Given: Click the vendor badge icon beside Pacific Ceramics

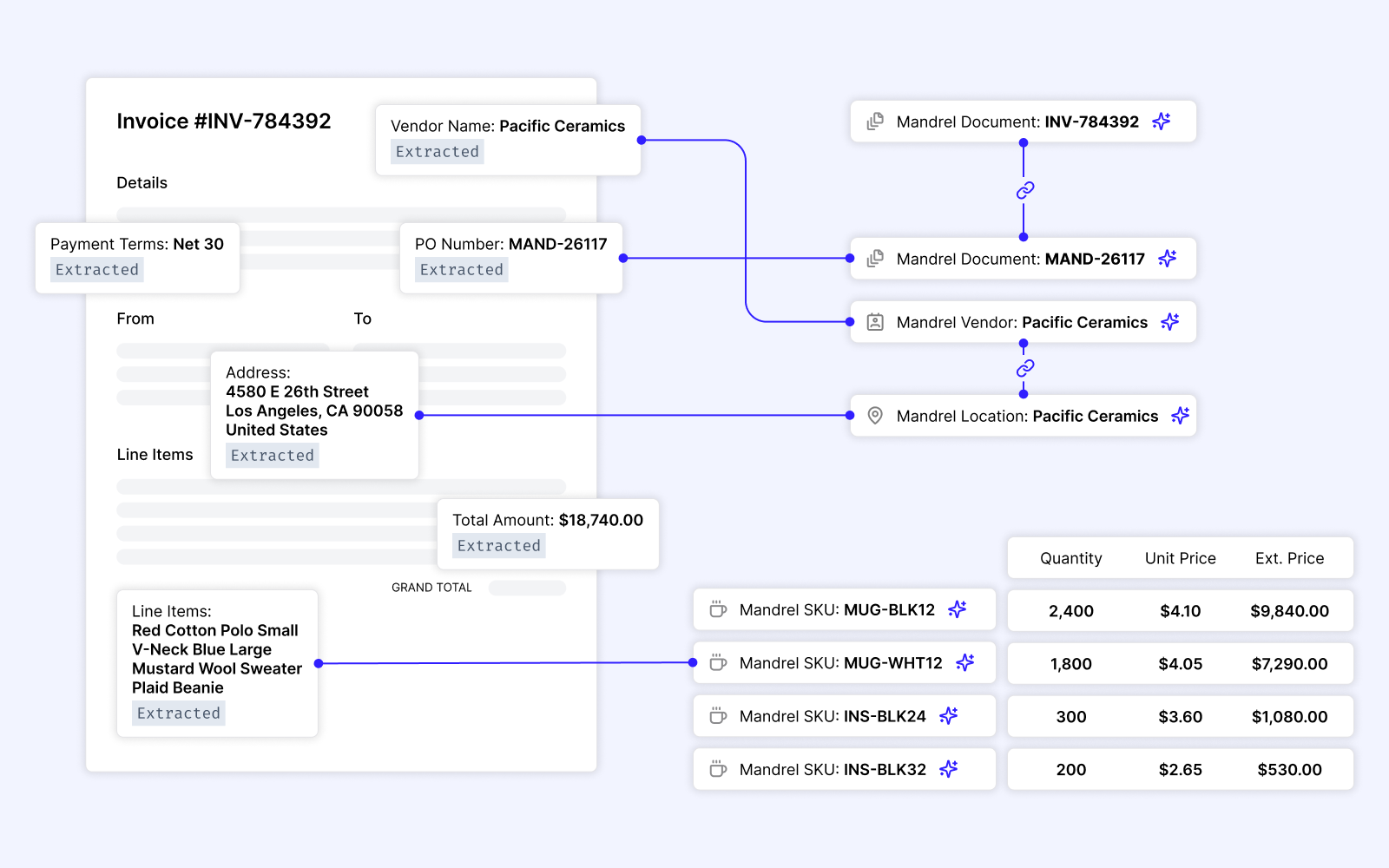Looking at the screenshot, I should [874, 322].
